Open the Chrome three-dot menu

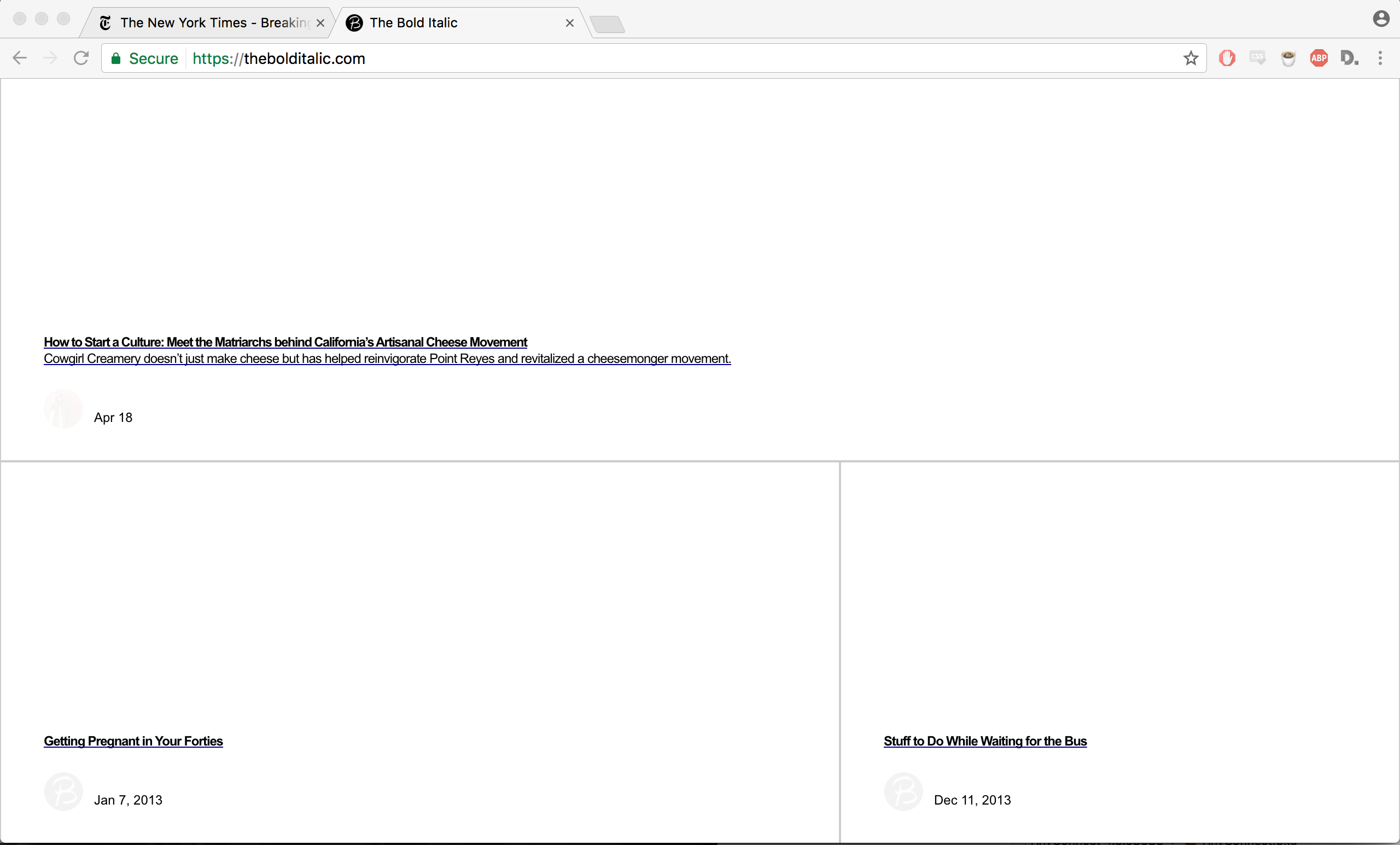[x=1380, y=58]
